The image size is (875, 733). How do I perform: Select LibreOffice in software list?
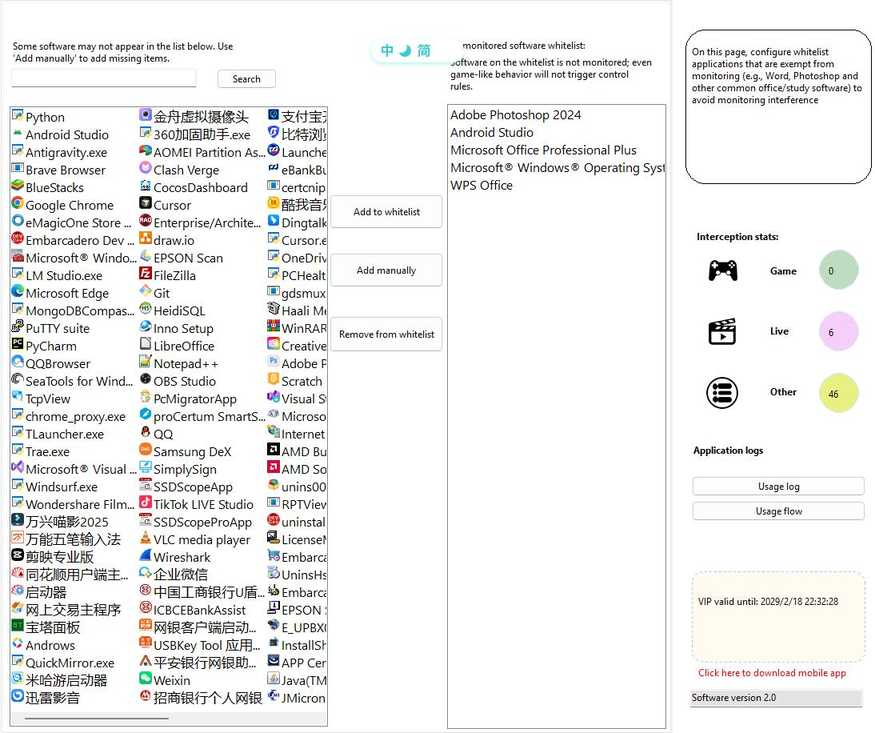coord(177,346)
